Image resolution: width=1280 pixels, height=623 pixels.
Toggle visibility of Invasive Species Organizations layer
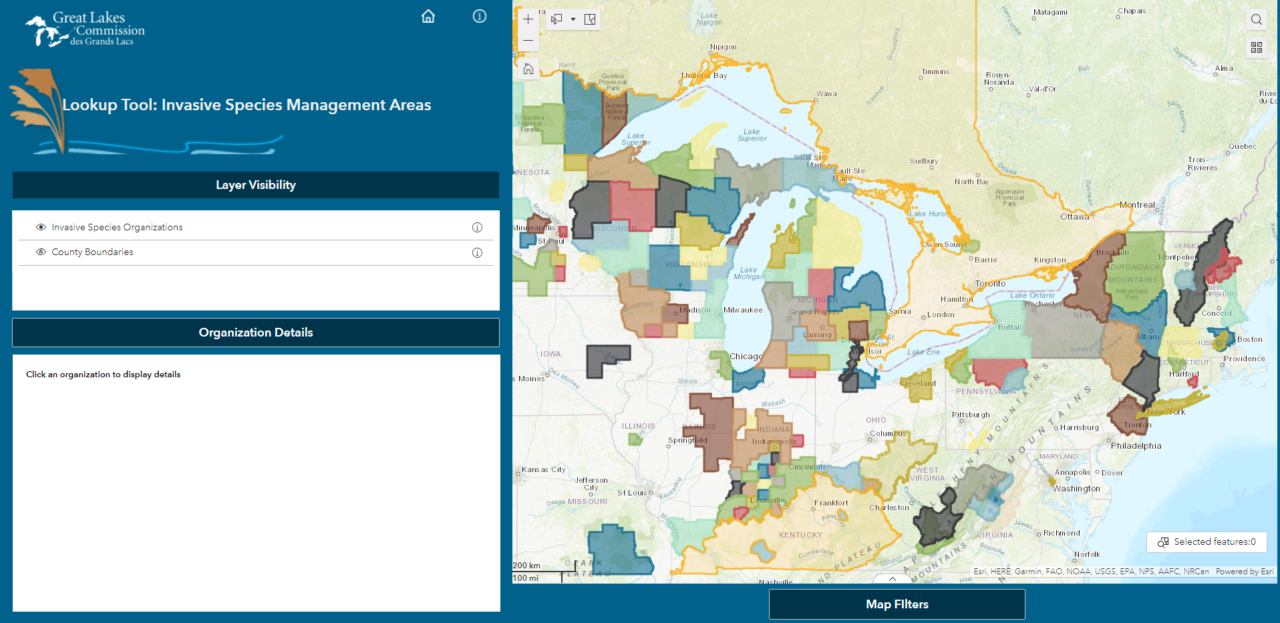(x=40, y=227)
